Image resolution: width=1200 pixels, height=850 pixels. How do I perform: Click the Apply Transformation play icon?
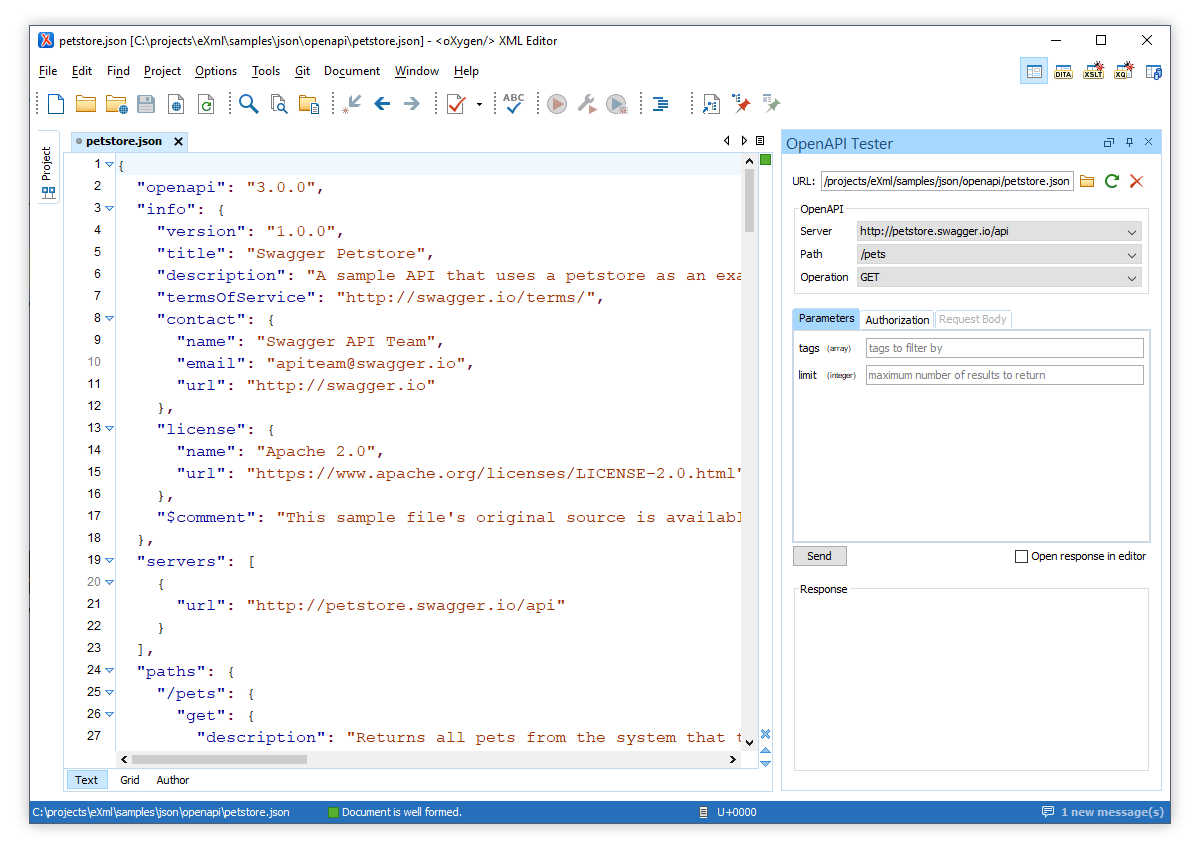click(557, 103)
